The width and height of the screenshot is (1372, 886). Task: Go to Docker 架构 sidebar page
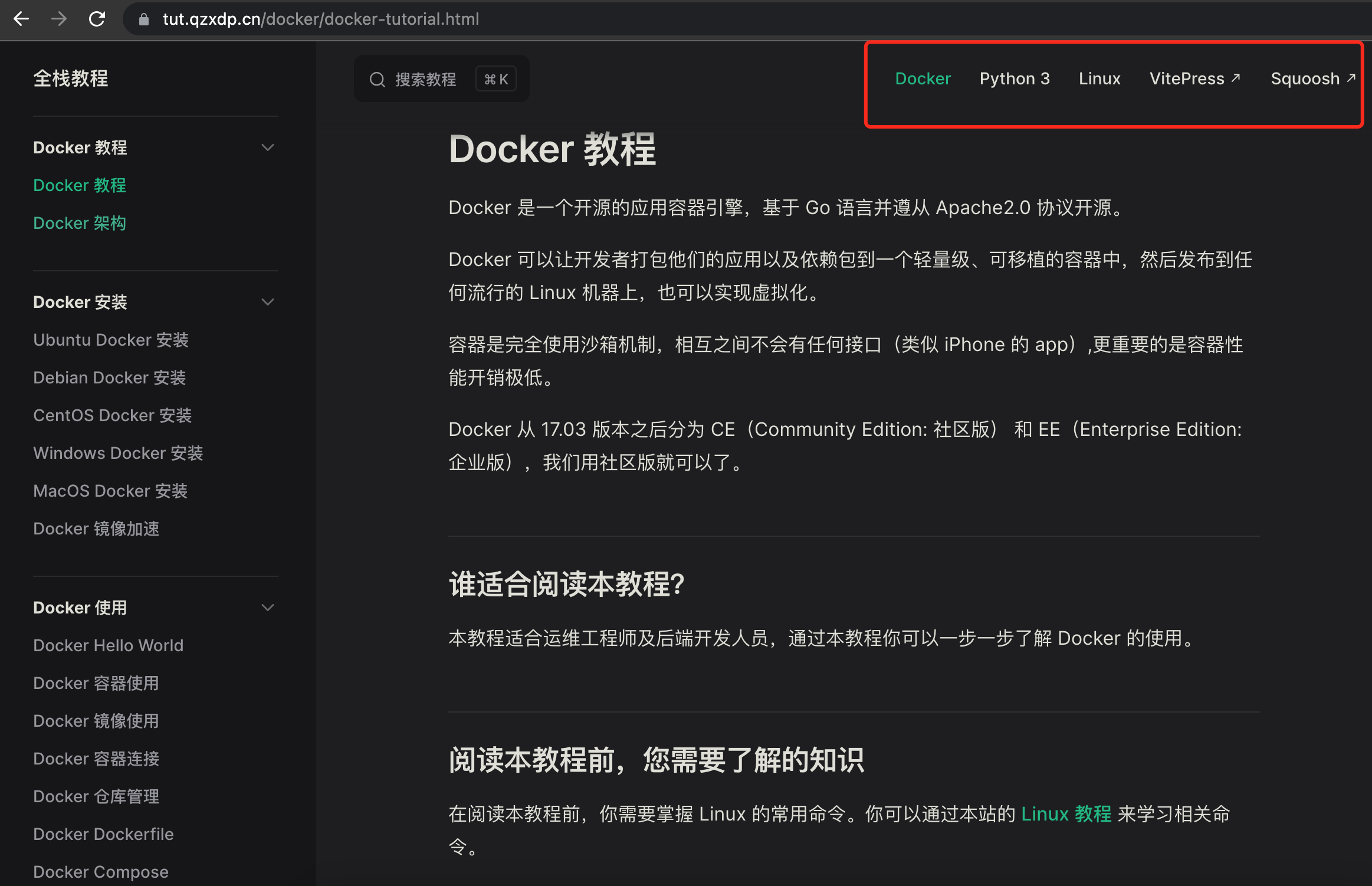pyautogui.click(x=80, y=223)
